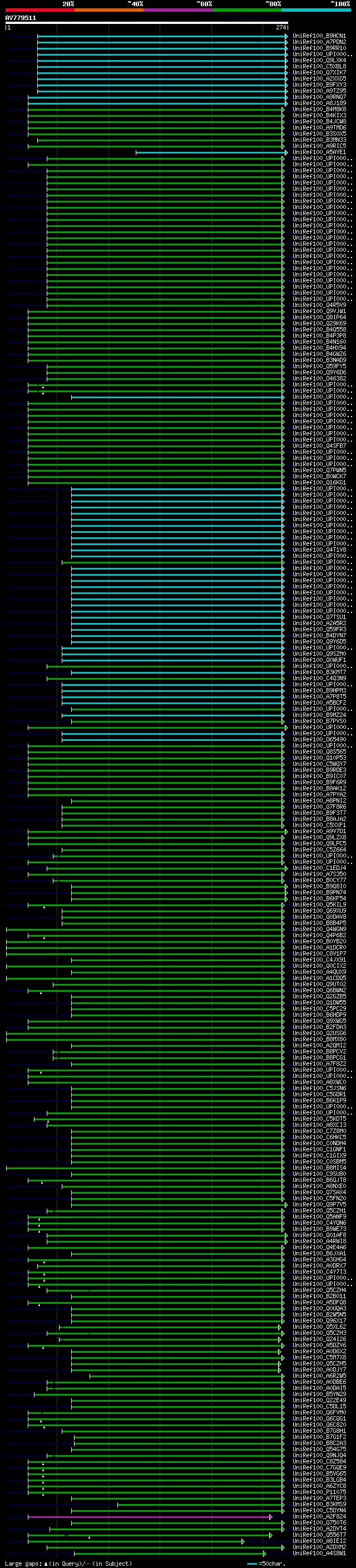Select label UniRef100_Q8S565
Screen dimensions: 356x1568
point(319,752)
